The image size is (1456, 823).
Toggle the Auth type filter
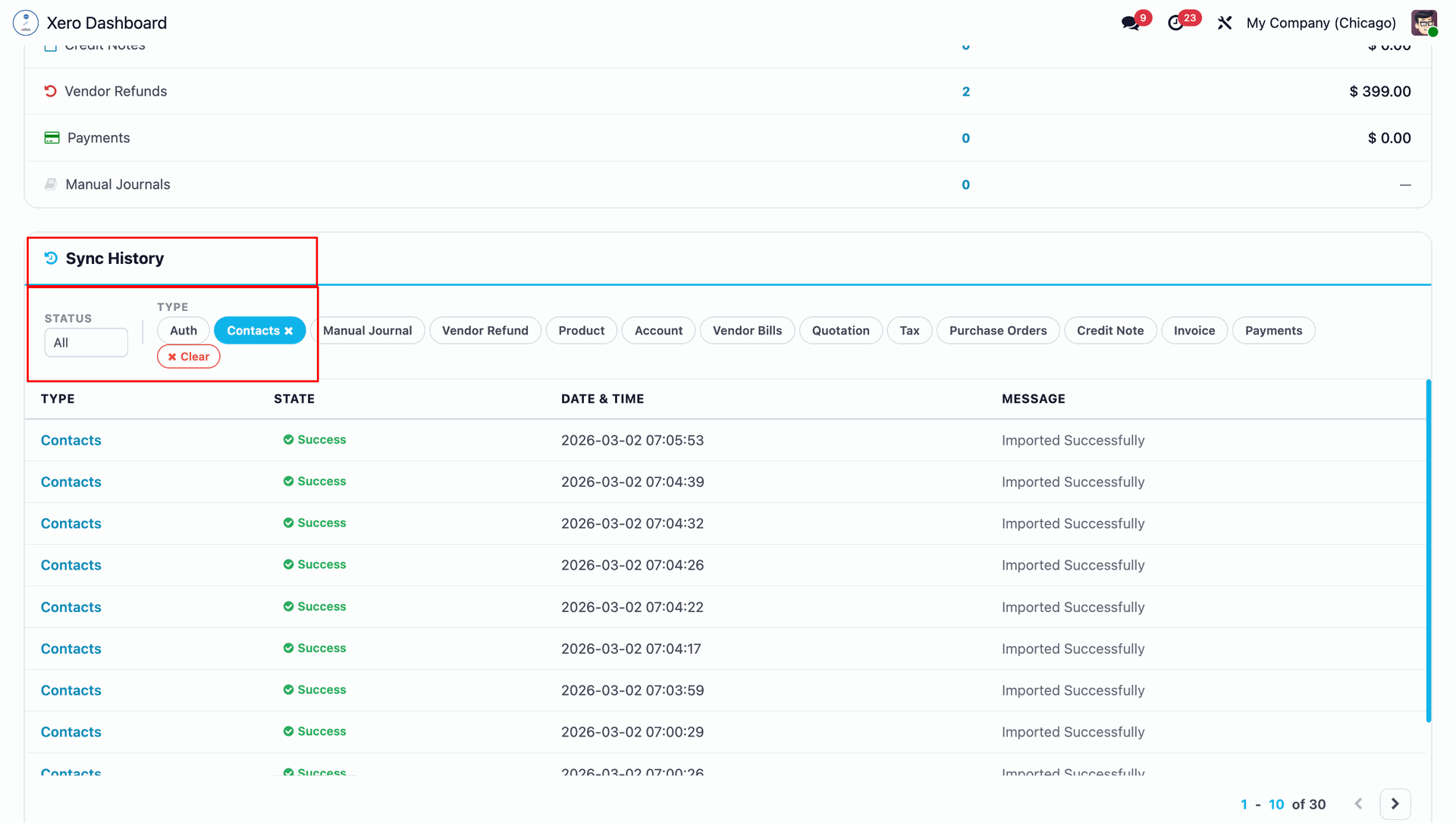183,331
